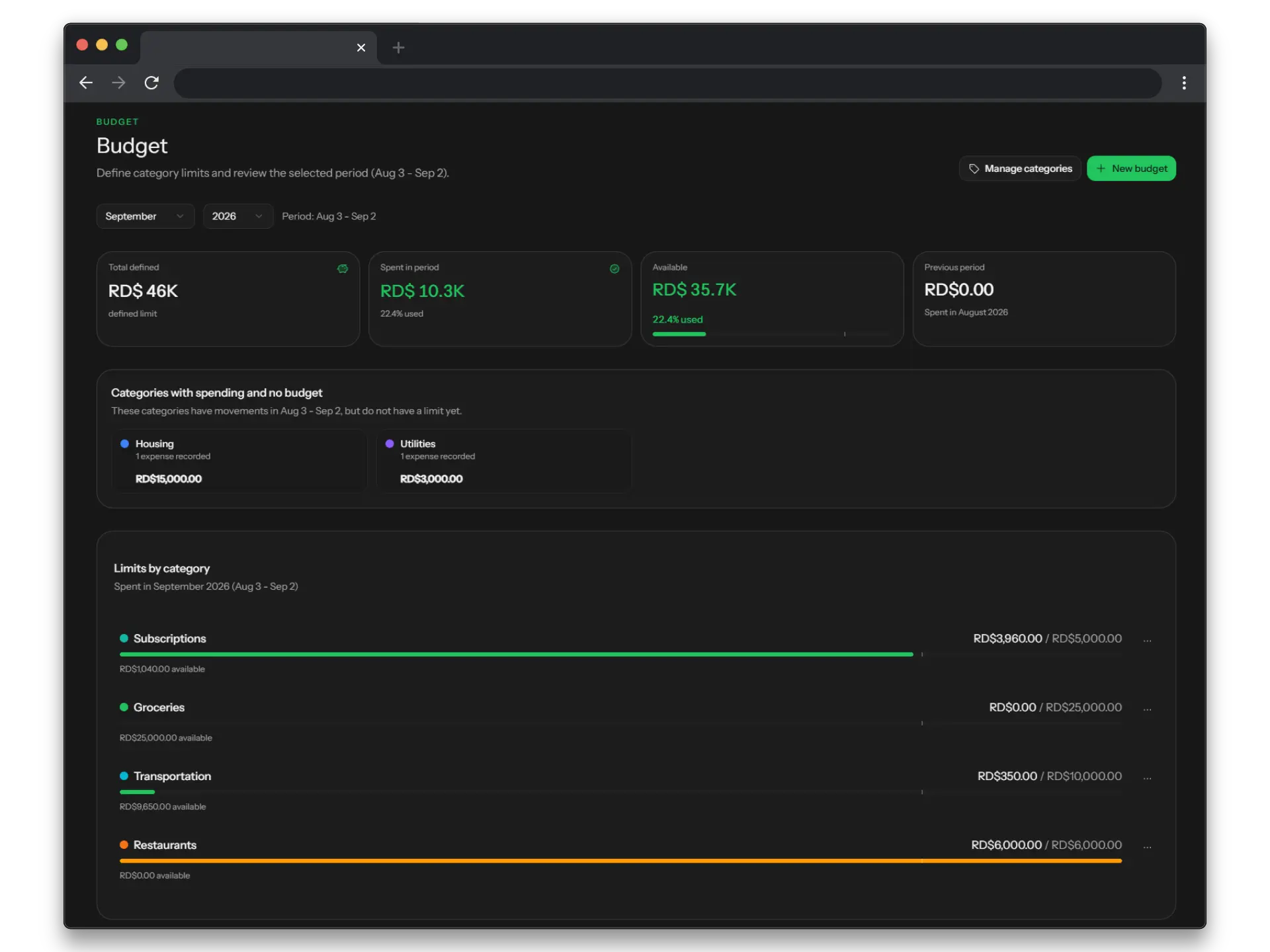Click the Subscriptions category name
Screen dimensions: 1270x952
[x=169, y=639]
